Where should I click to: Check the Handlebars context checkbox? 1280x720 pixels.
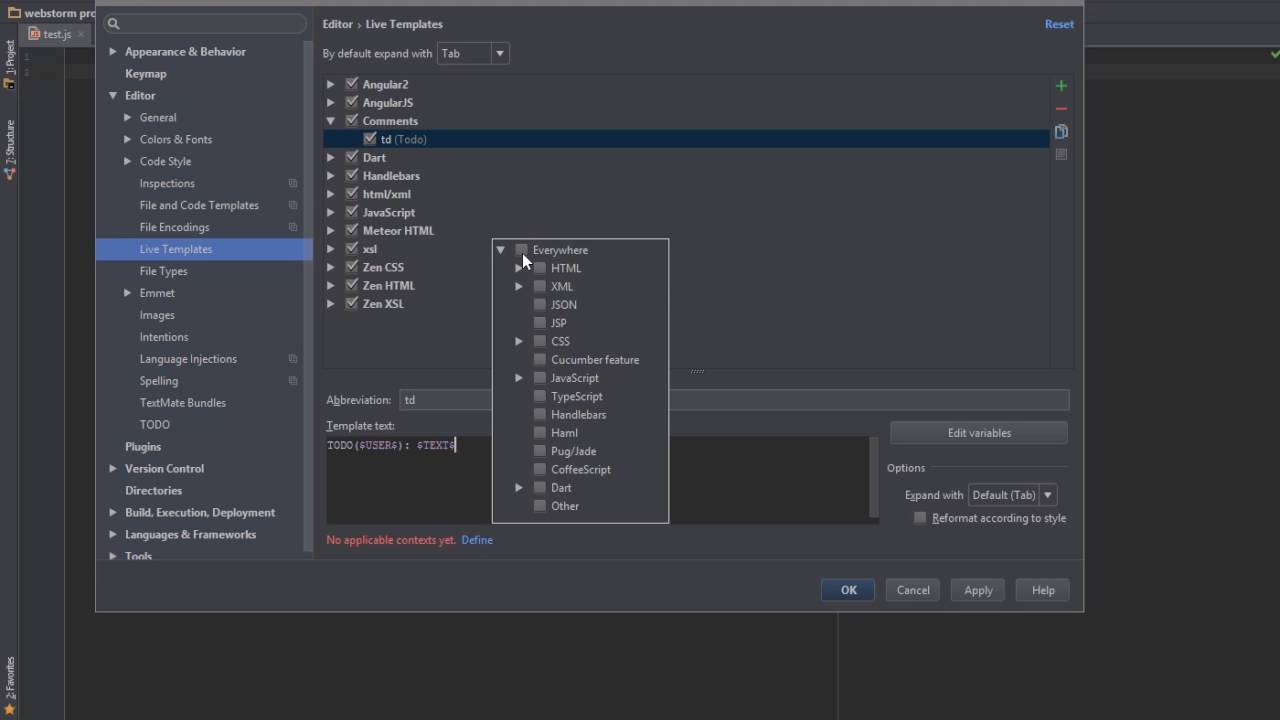[540, 414]
